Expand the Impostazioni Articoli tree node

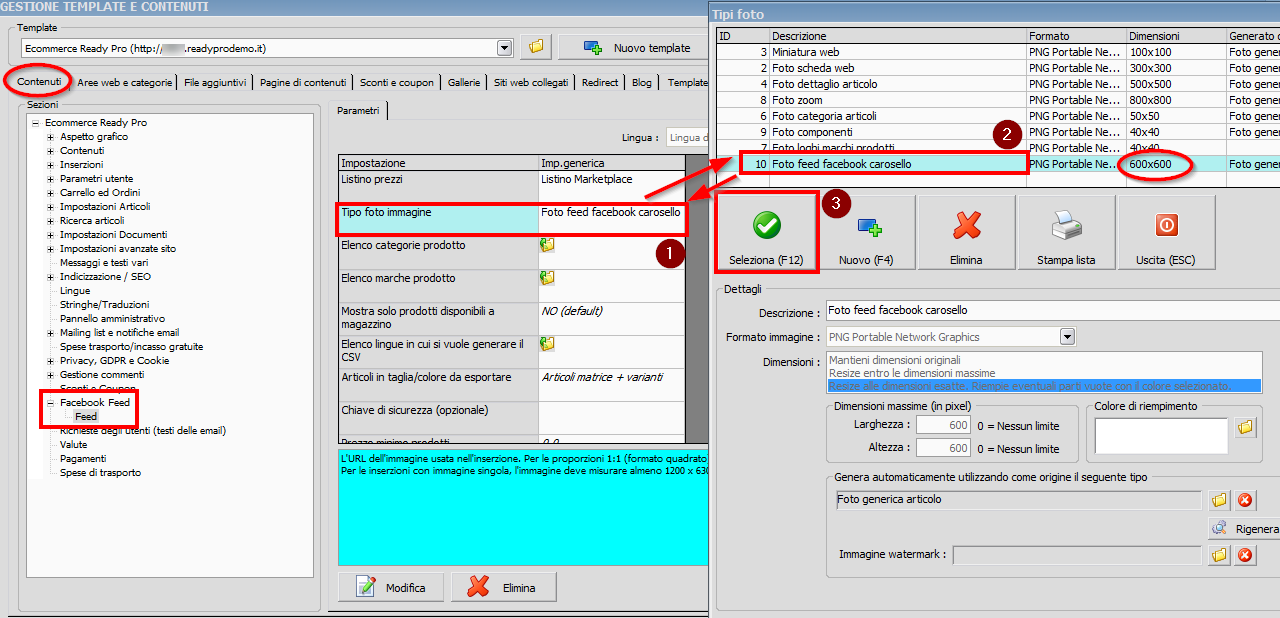click(x=51, y=207)
